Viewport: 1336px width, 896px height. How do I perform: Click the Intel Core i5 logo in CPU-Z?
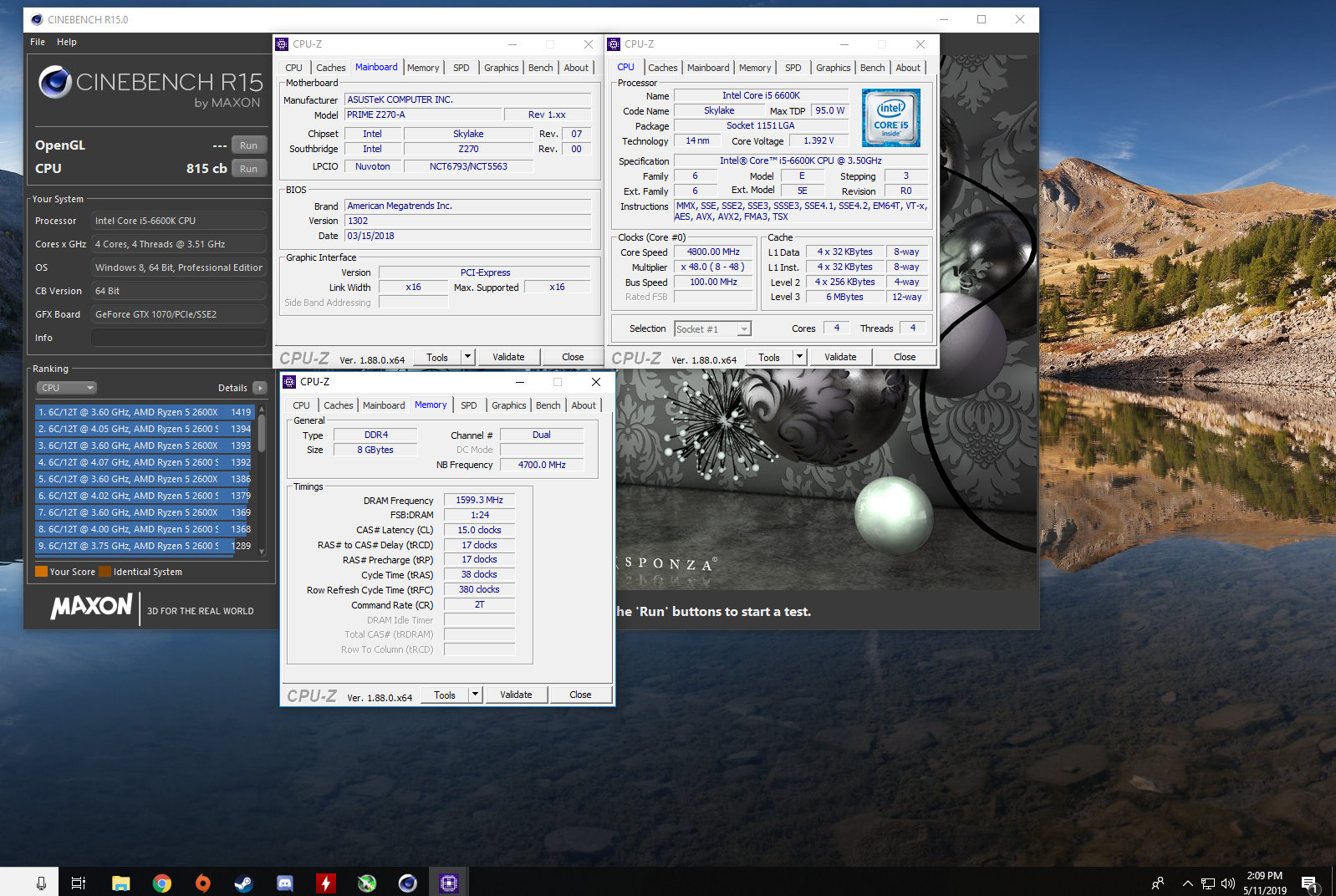coord(891,118)
